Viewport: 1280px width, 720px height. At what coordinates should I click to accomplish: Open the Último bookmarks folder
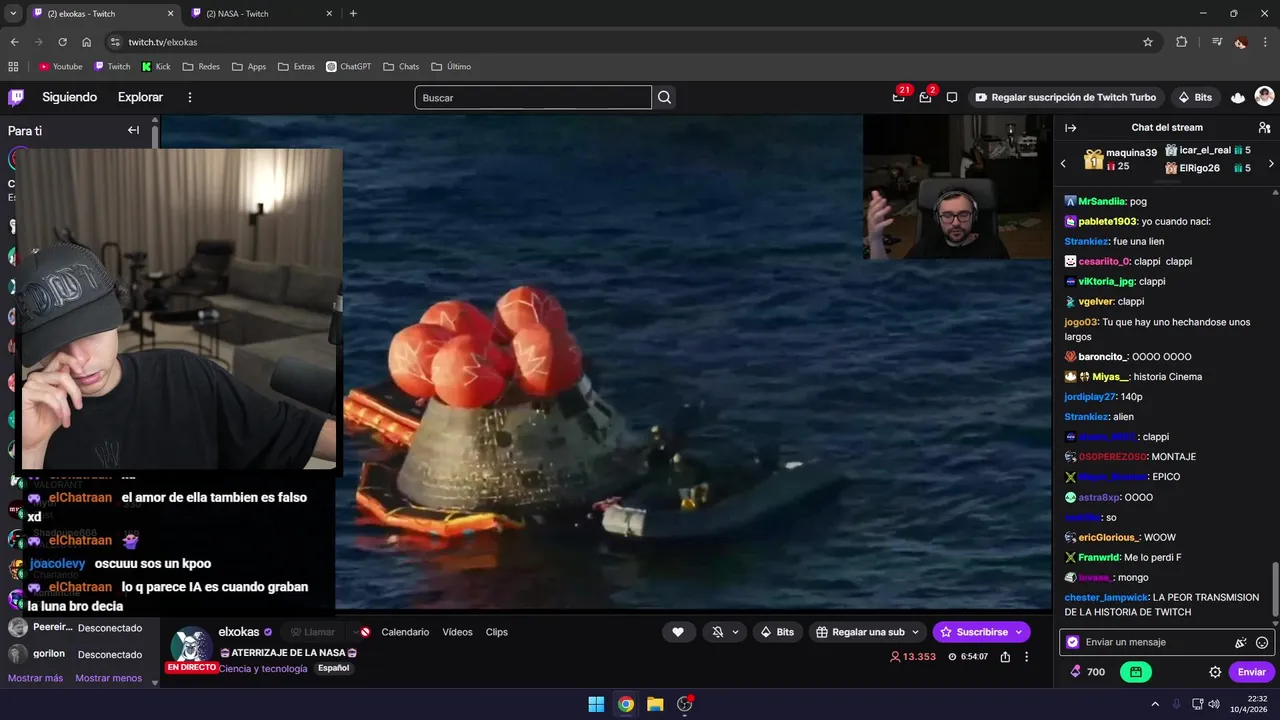click(x=451, y=67)
